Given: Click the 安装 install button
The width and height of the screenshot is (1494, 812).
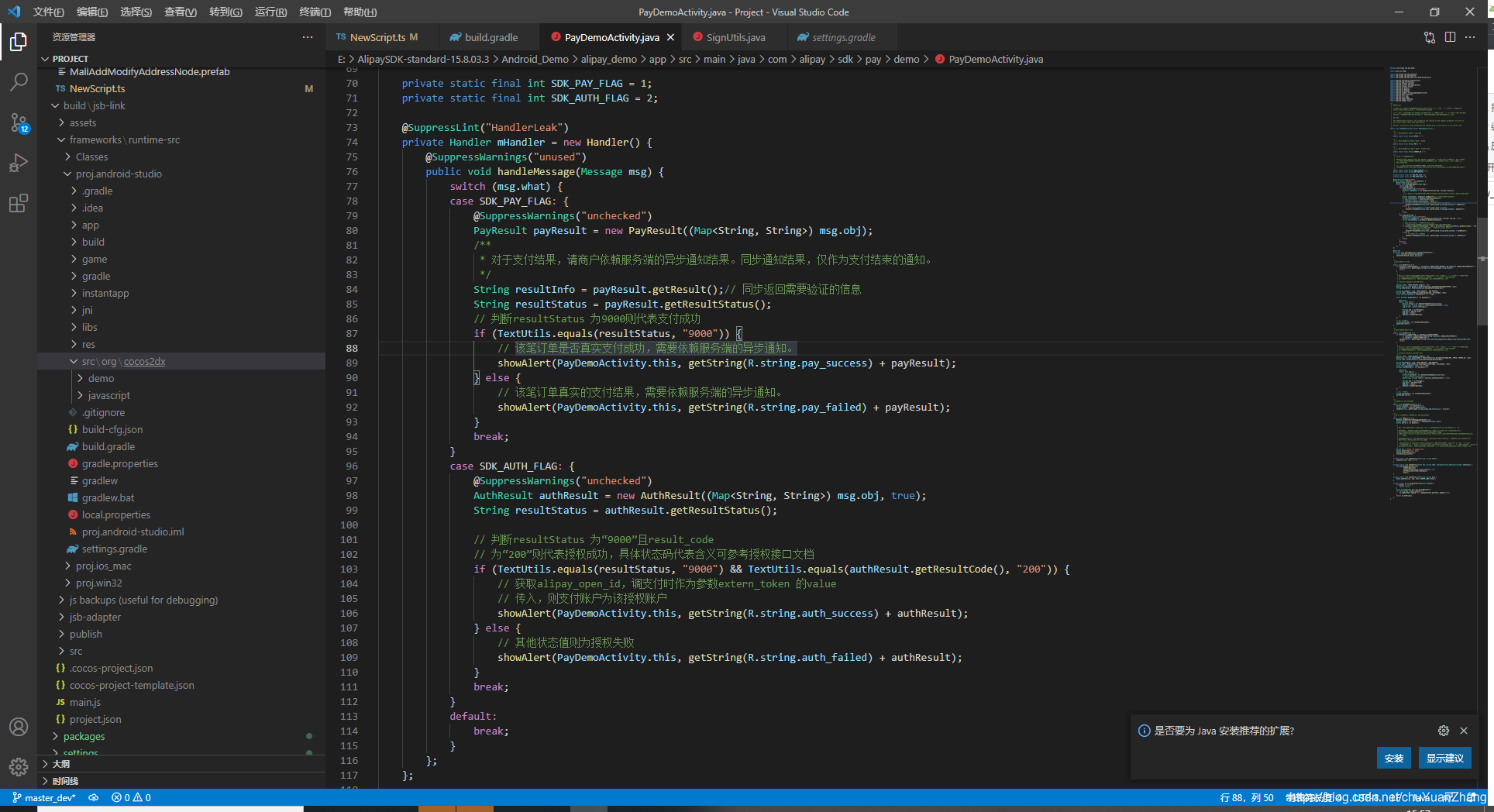Looking at the screenshot, I should click(1393, 758).
